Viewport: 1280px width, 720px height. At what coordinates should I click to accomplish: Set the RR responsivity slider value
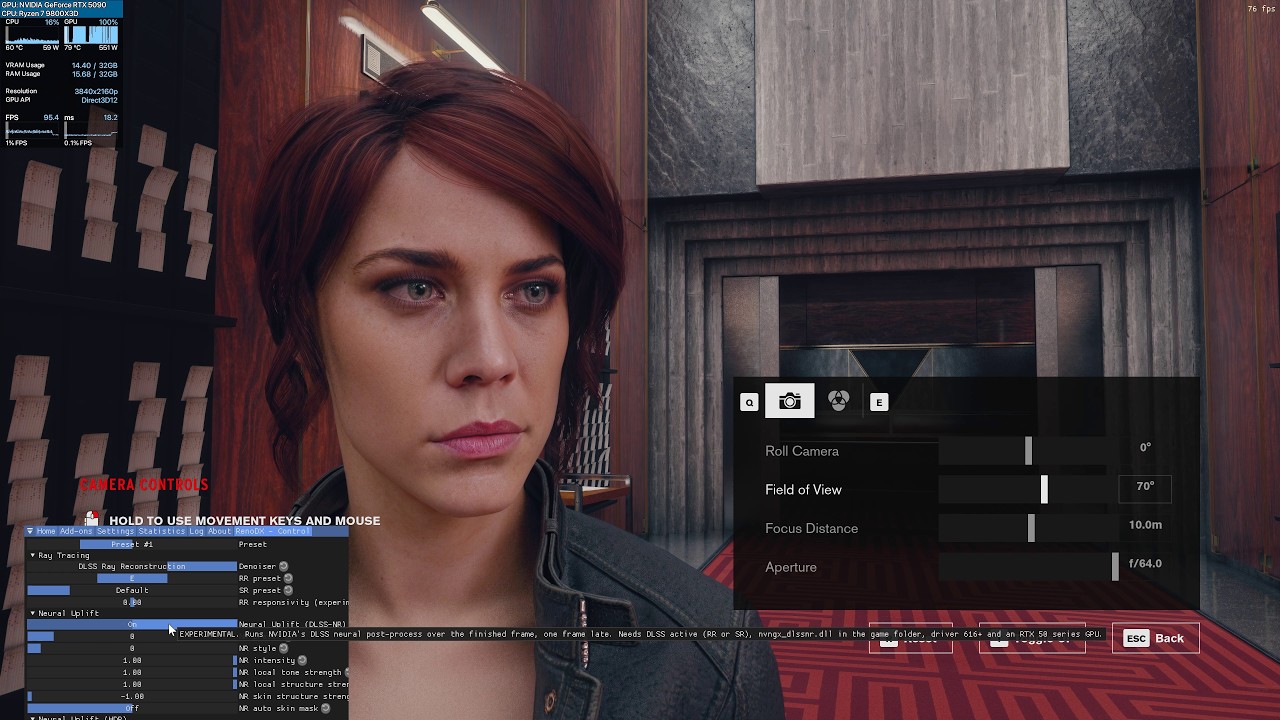(x=132, y=603)
